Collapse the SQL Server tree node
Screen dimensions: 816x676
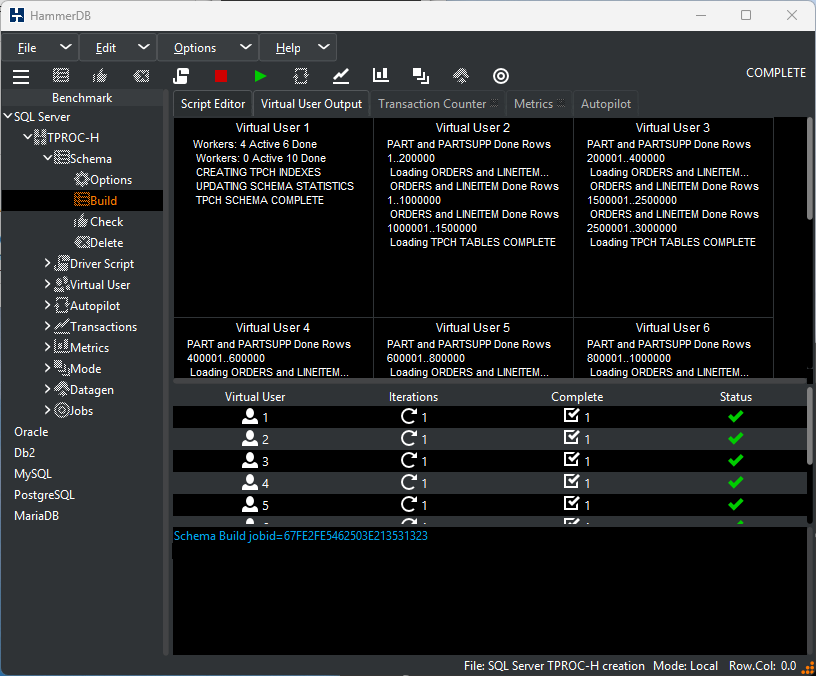pos(8,116)
